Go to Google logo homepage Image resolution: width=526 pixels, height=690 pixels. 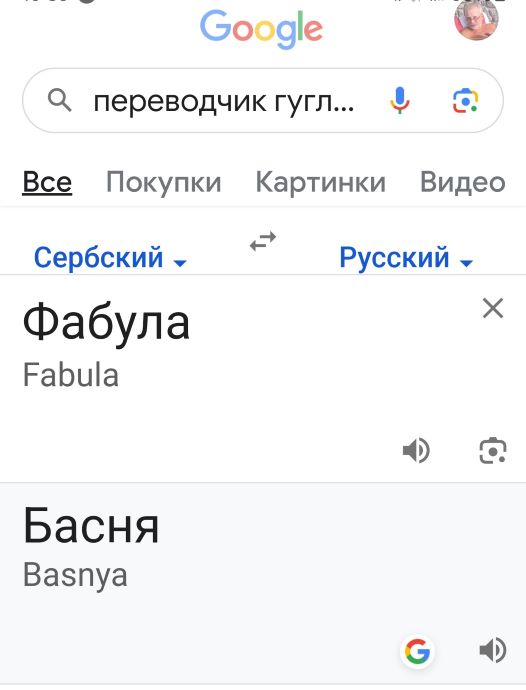[261, 29]
